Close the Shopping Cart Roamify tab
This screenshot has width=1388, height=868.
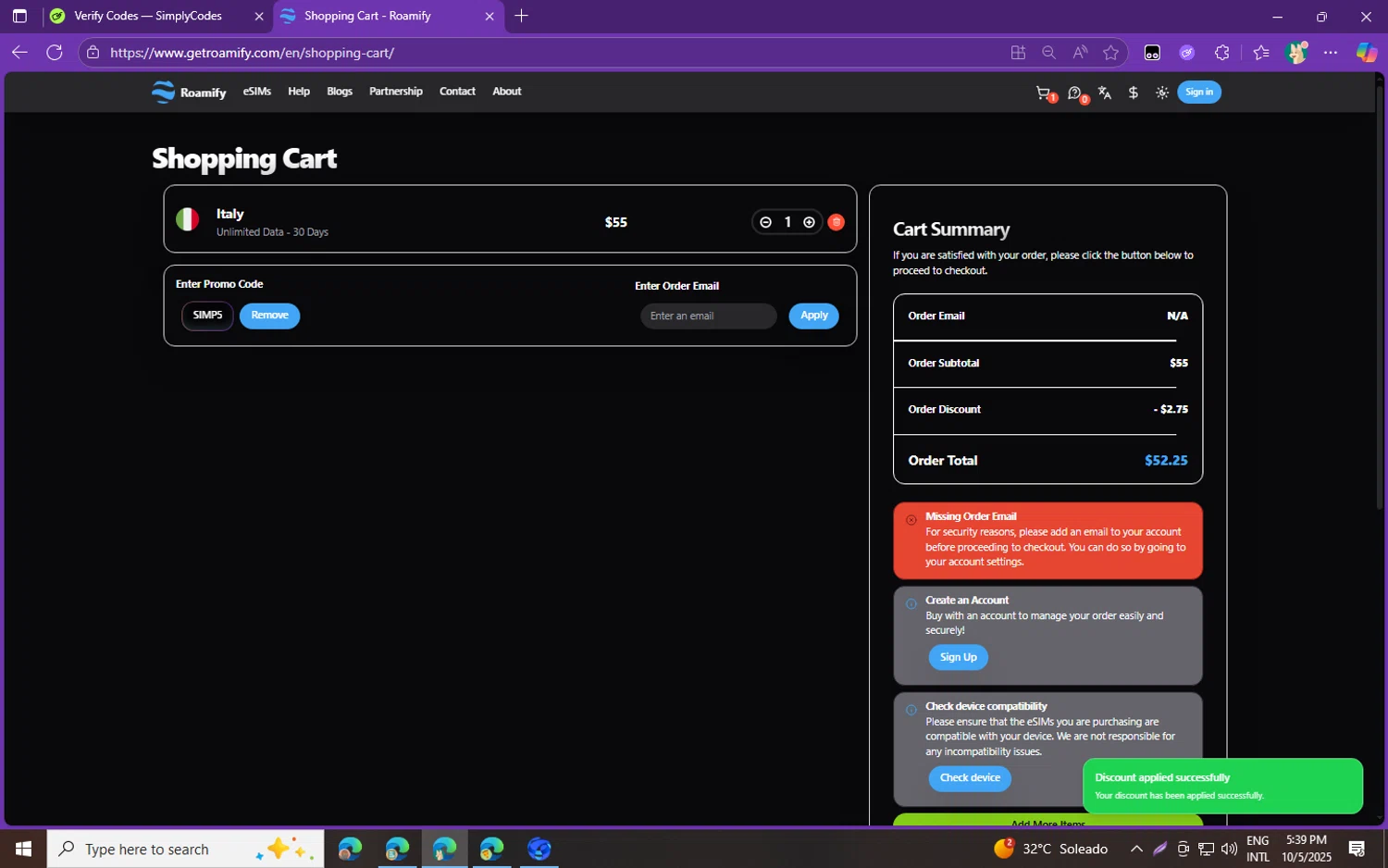coord(490,16)
